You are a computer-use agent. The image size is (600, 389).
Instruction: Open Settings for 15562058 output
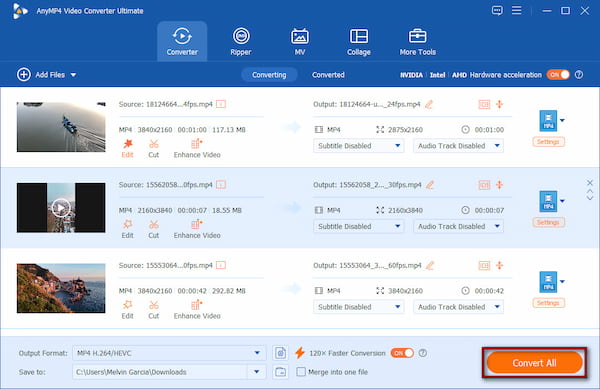click(x=548, y=223)
